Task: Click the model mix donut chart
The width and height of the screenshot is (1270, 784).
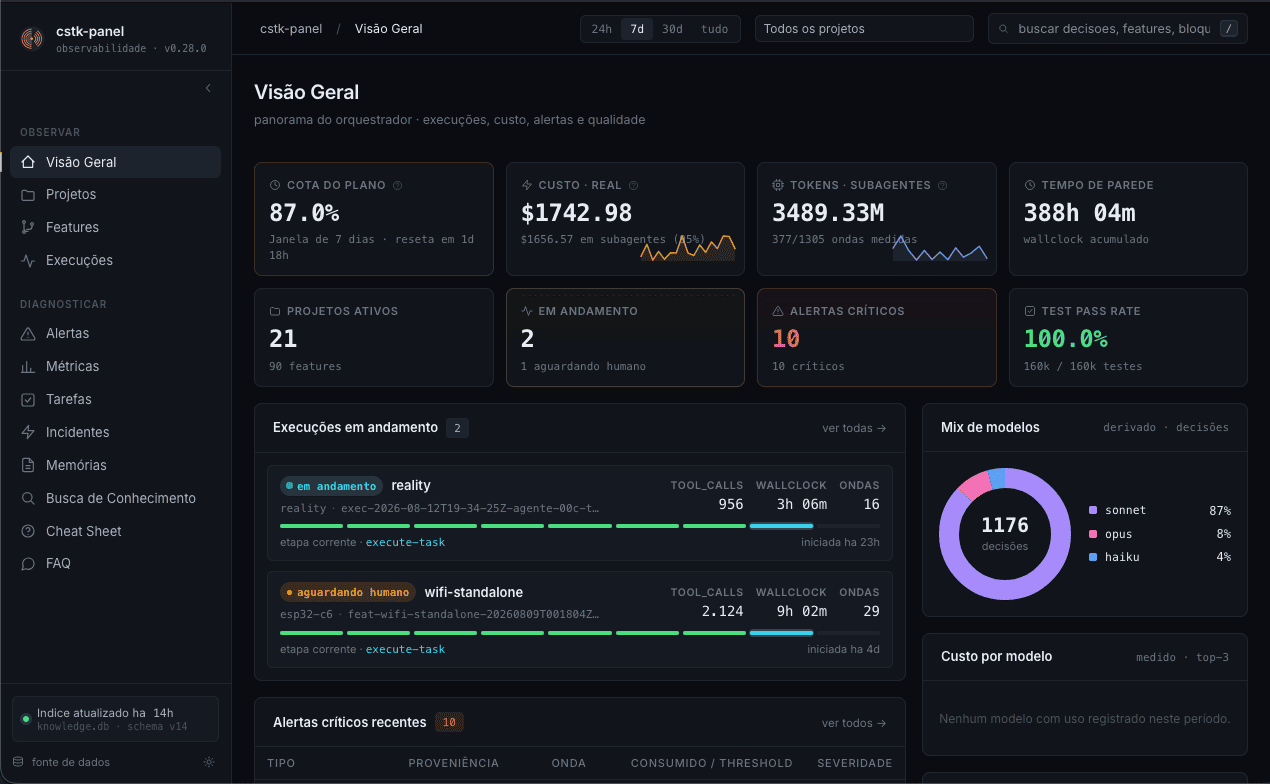Action: (x=1005, y=534)
